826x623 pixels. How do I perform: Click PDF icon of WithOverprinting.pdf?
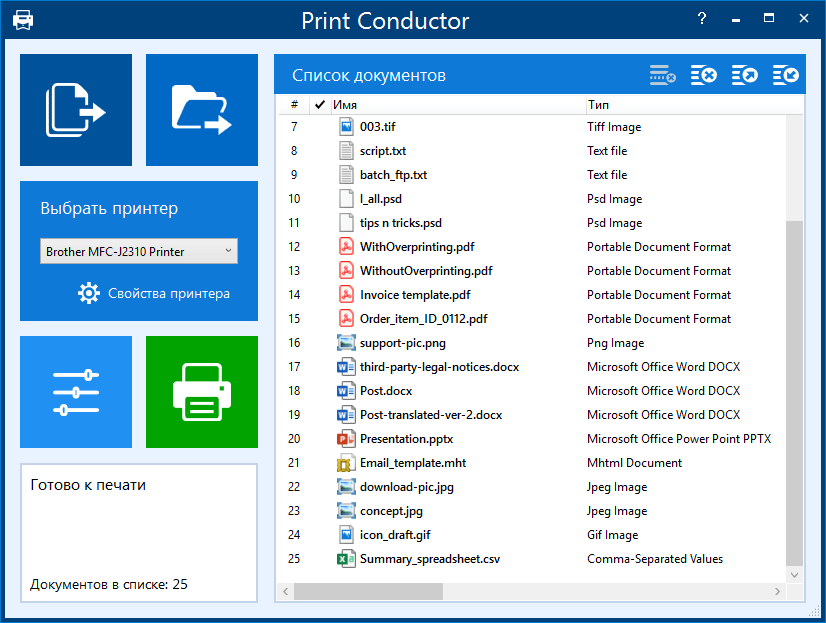tap(346, 246)
